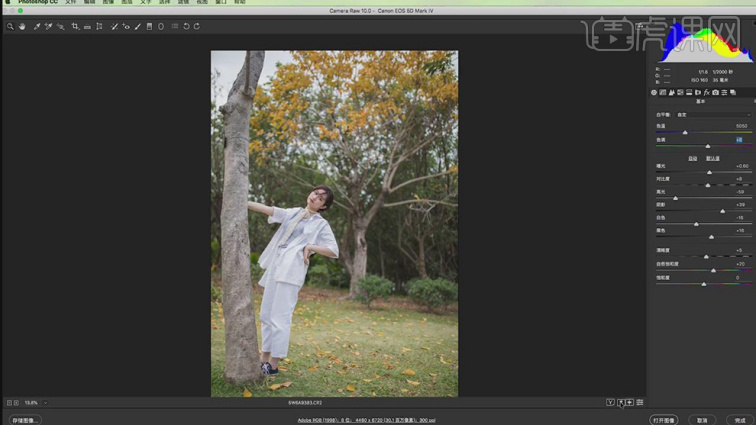
Task: Swap before/after settings icon
Action: pyautogui.click(x=621, y=402)
